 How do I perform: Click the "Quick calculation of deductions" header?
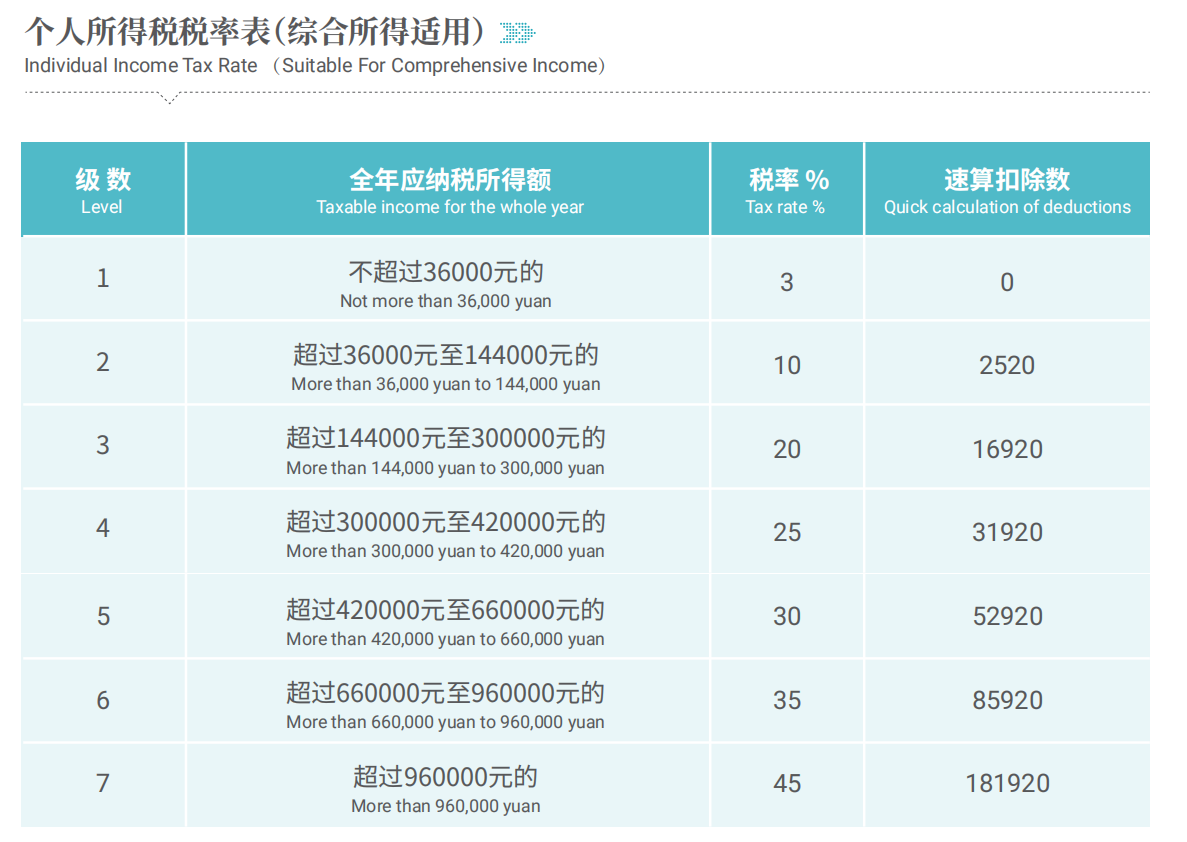1007,190
